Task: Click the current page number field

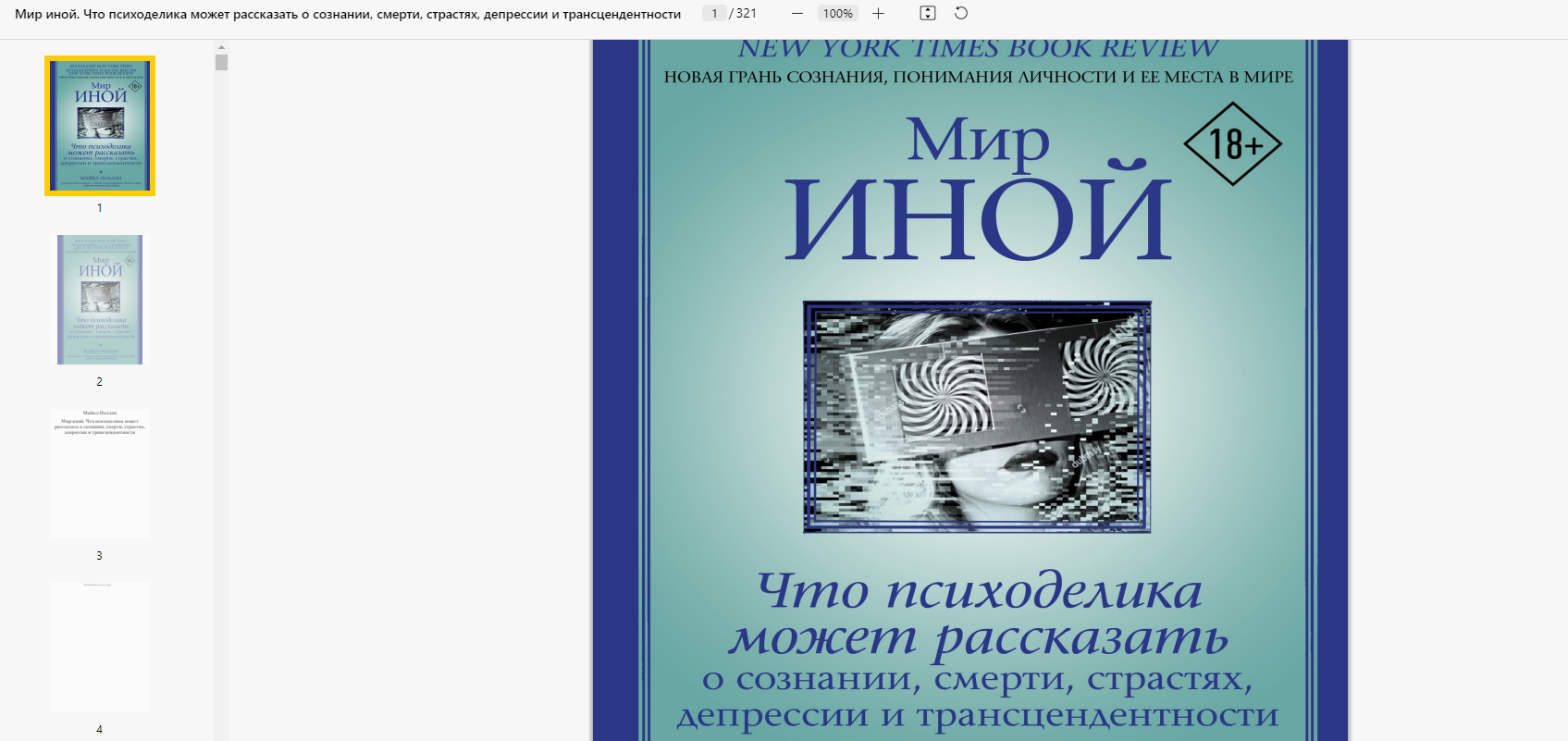Action: tap(714, 14)
